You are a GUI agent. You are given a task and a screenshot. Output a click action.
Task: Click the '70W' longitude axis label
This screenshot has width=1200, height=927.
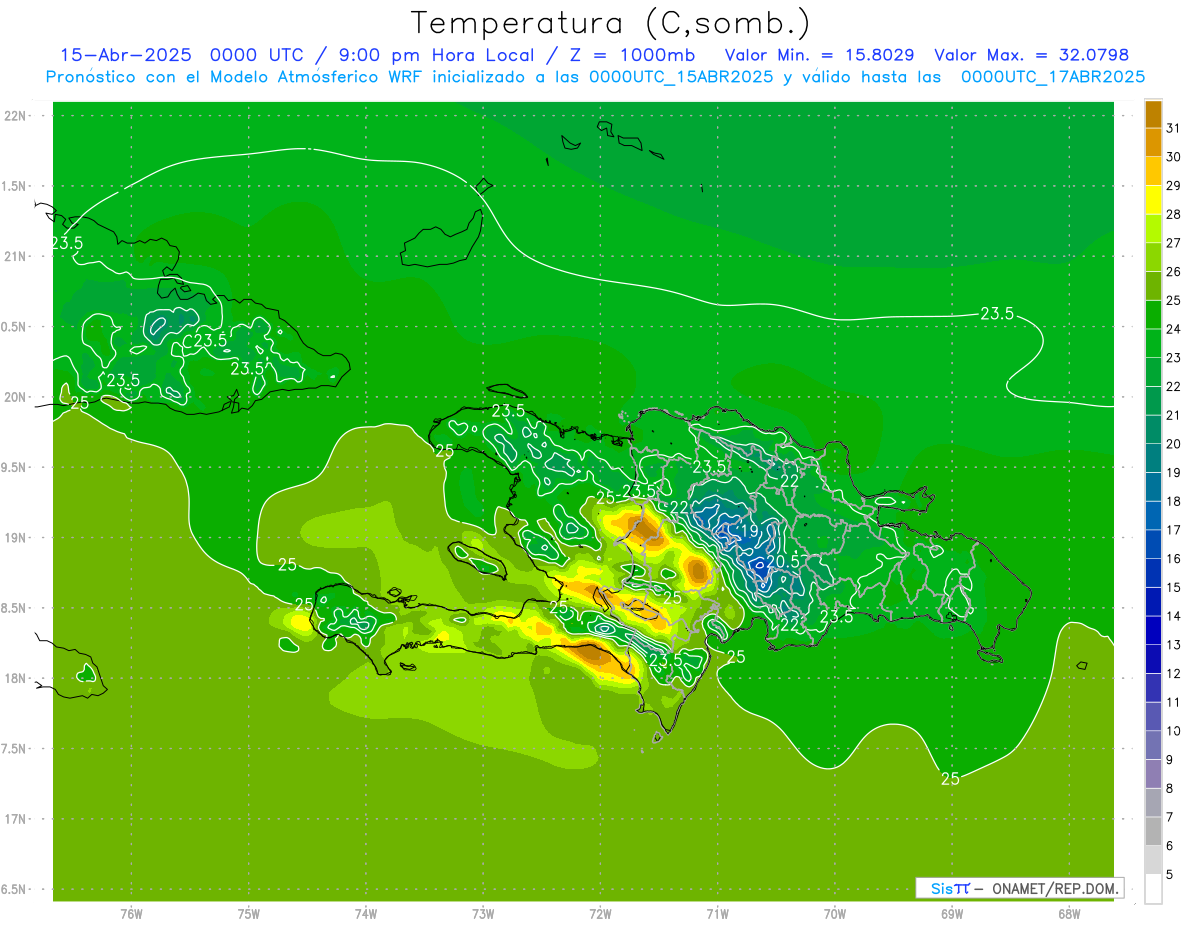click(x=835, y=913)
